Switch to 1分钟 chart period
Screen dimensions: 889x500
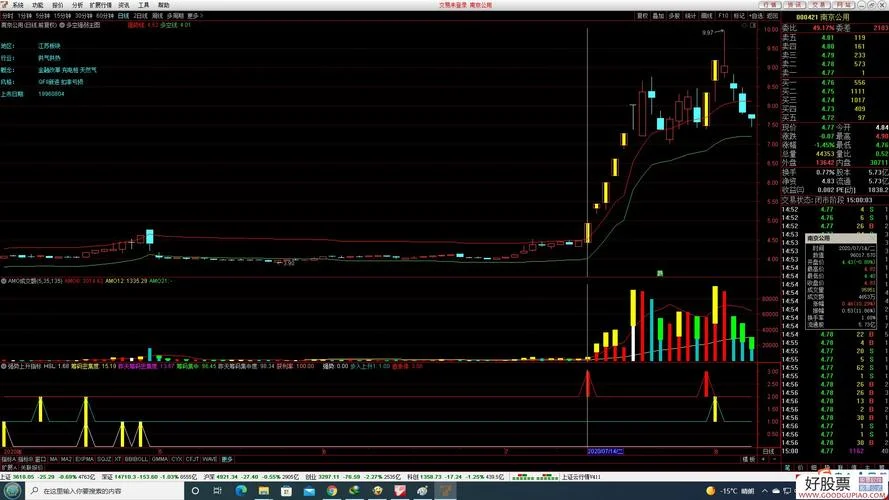pyautogui.click(x=25, y=16)
